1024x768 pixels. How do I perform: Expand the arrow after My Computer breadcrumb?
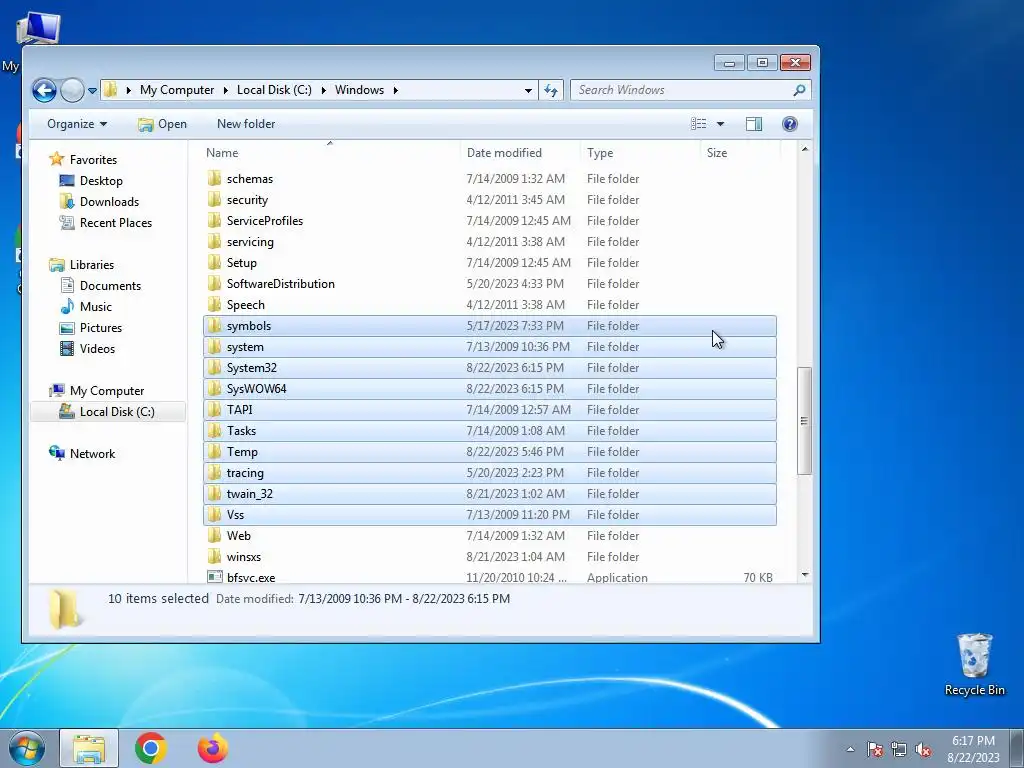coord(225,90)
